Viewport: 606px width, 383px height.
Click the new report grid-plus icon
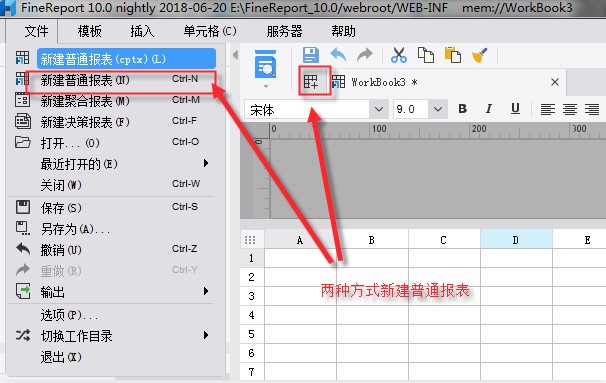pos(311,81)
